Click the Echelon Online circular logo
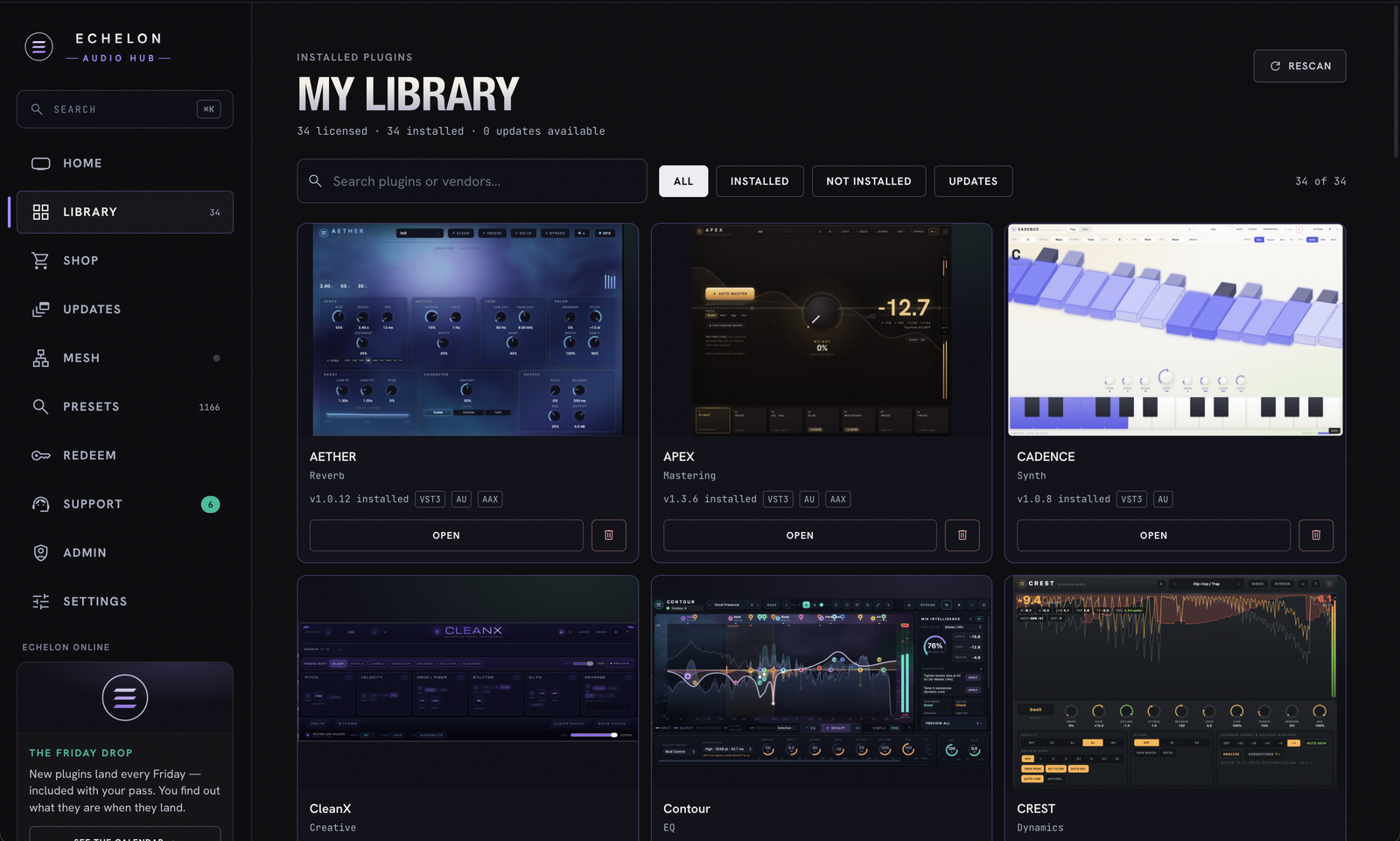1400x841 pixels. coord(125,697)
